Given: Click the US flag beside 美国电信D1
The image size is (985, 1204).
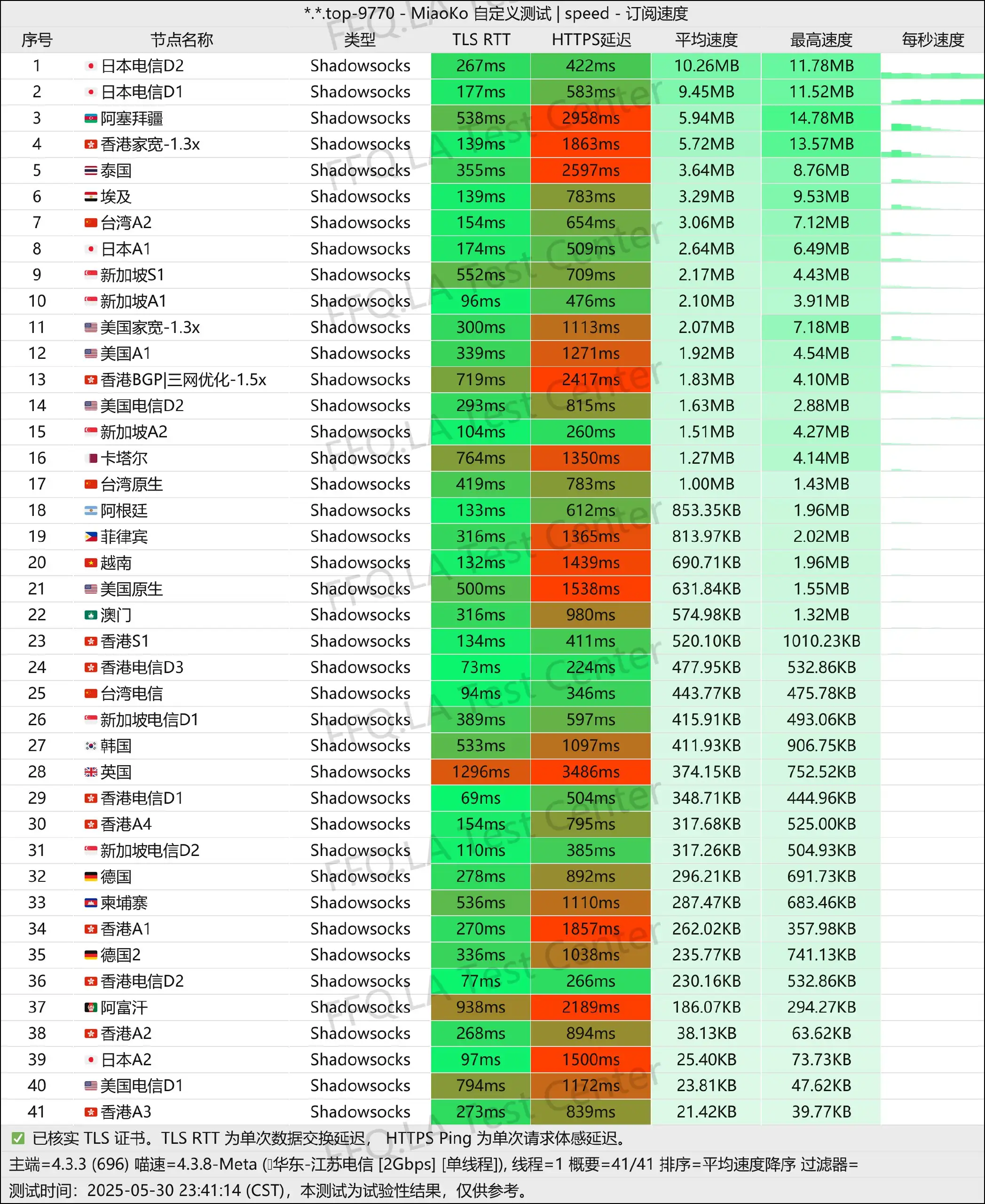Looking at the screenshot, I should pos(91,1086).
